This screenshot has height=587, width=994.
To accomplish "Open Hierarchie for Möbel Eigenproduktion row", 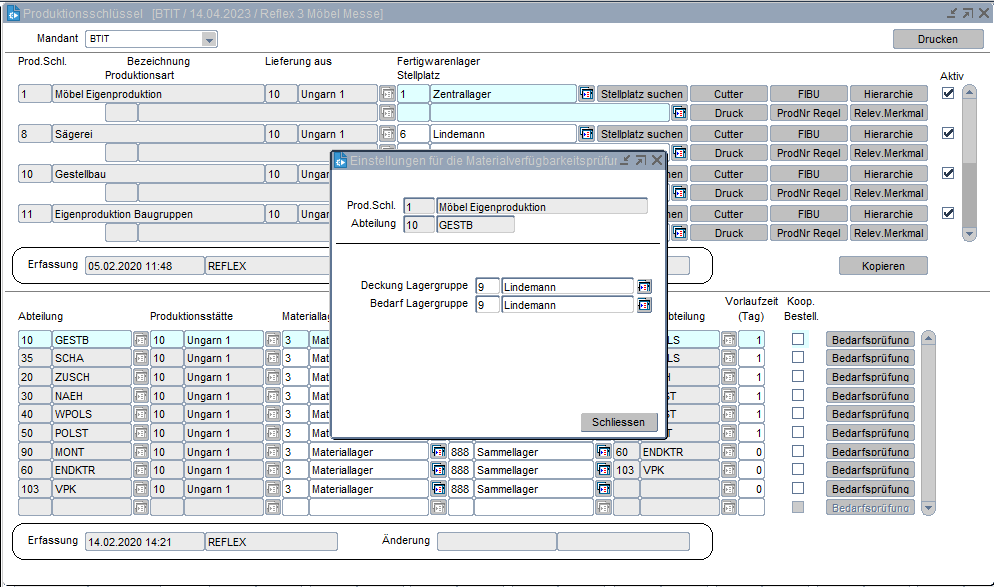I will pos(888,94).
